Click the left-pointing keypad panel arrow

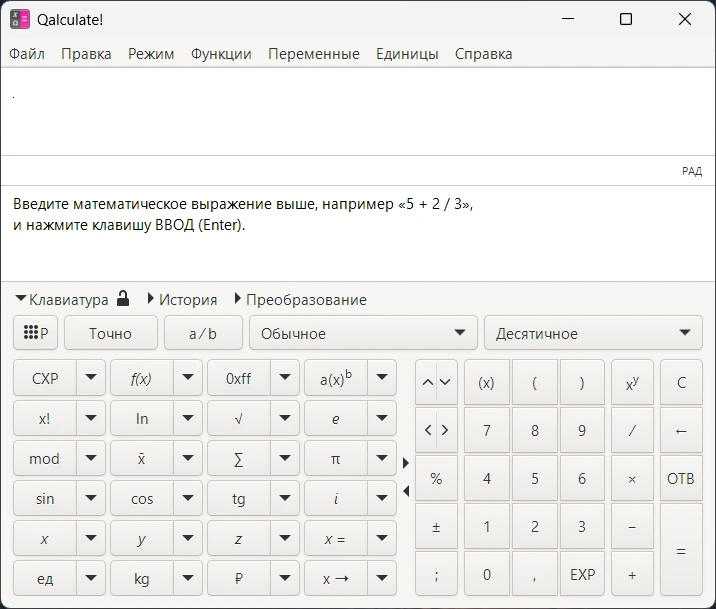(x=406, y=491)
